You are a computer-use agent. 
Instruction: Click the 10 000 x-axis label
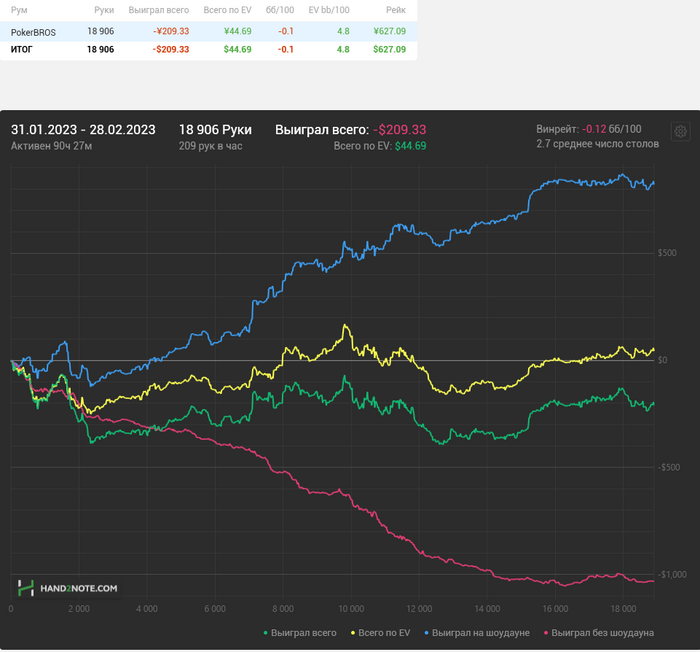(351, 609)
